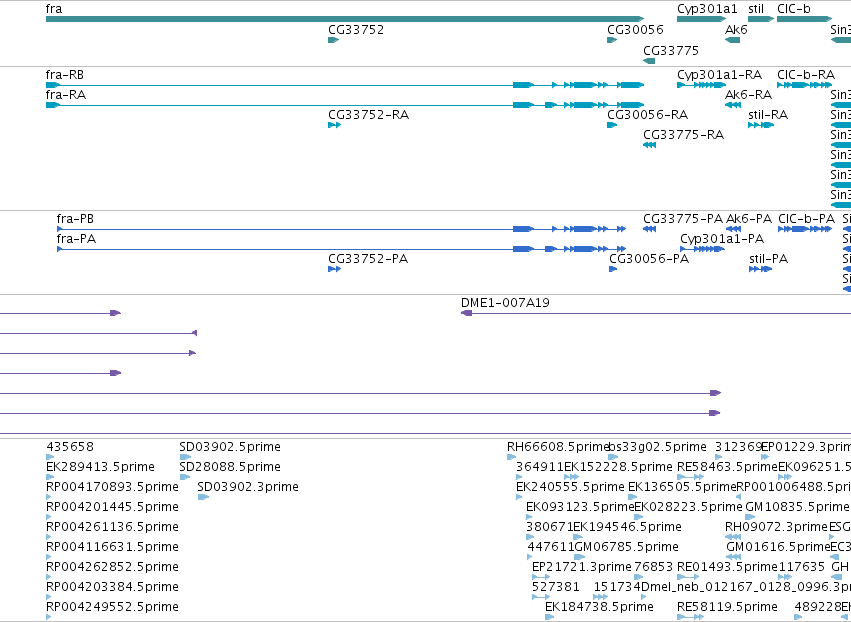Select EST RH09072.3prime

[733, 537]
